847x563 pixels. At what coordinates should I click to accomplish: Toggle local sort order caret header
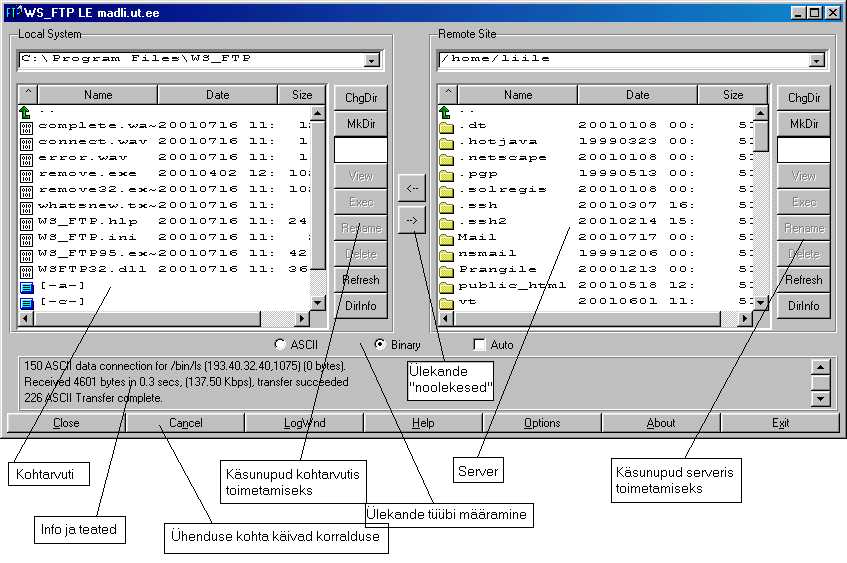pyautogui.click(x=28, y=95)
